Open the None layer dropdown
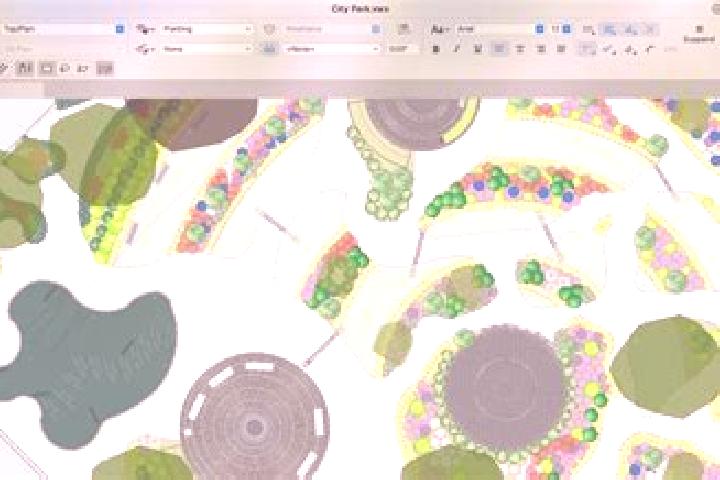 pyautogui.click(x=207, y=49)
